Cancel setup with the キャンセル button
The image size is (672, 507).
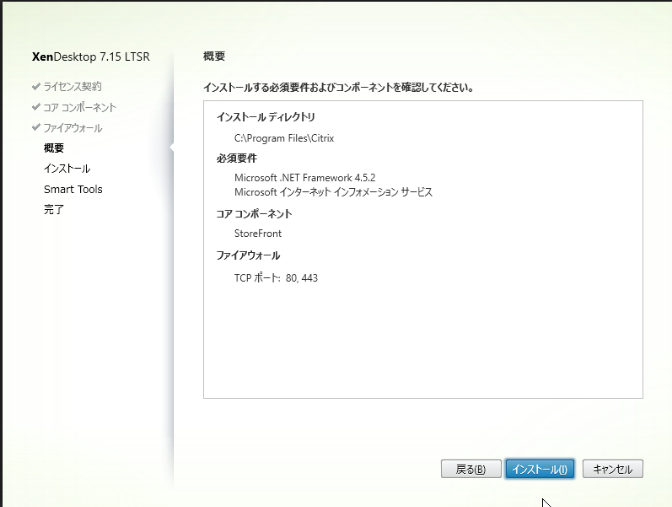(613, 469)
